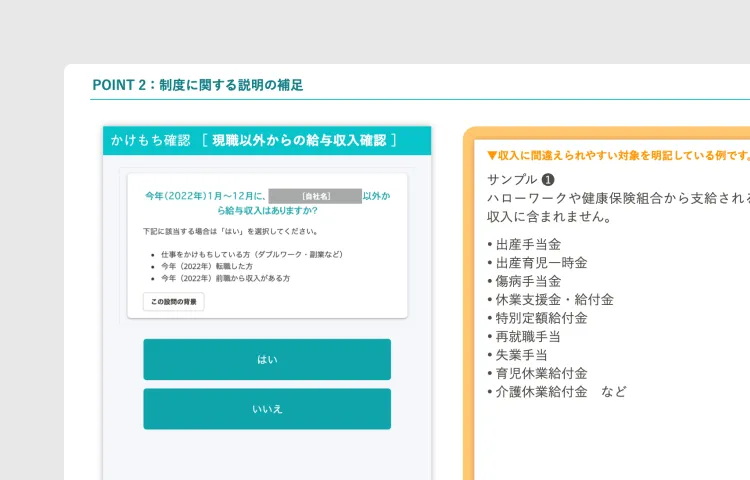Click the 介護休業給付金 list item
750x480 pixels.
point(540,392)
